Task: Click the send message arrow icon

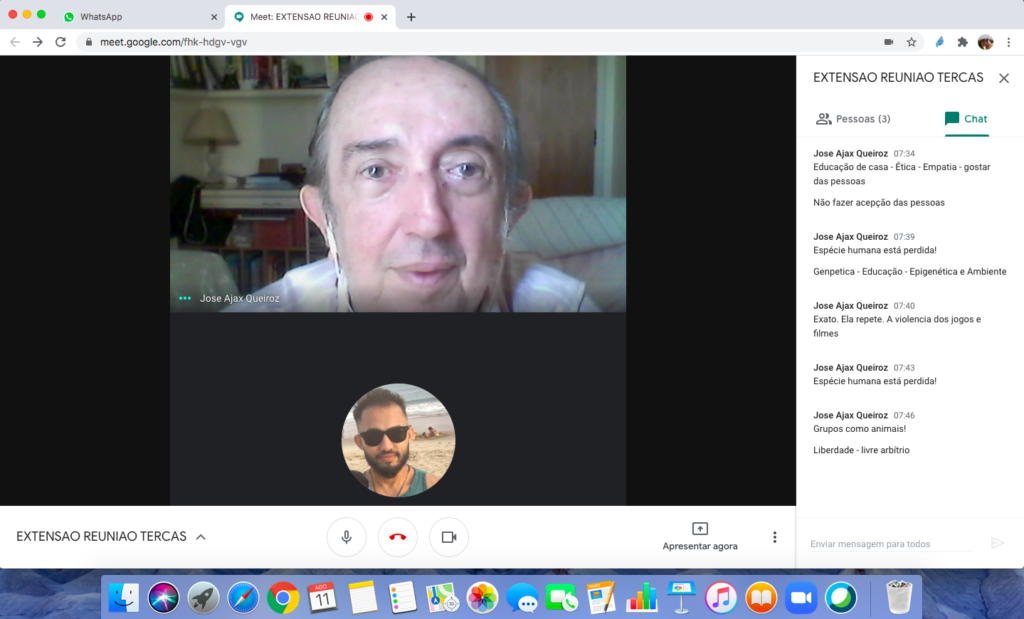Action: pos(997,543)
